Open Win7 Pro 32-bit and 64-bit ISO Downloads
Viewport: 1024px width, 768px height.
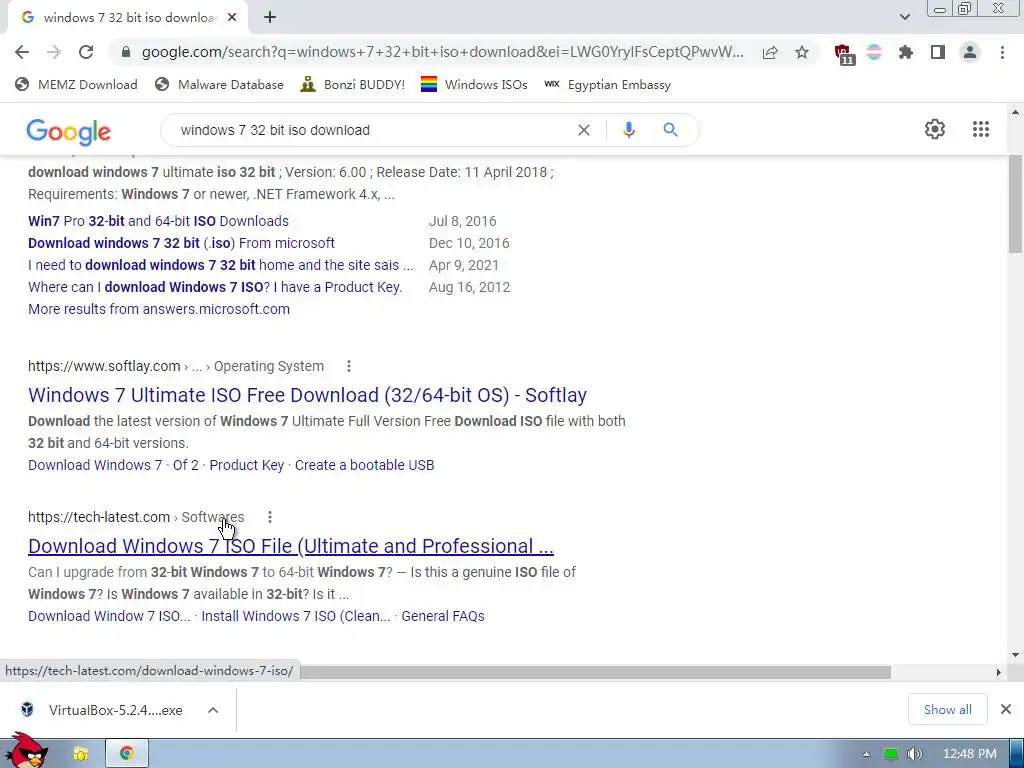[158, 221]
